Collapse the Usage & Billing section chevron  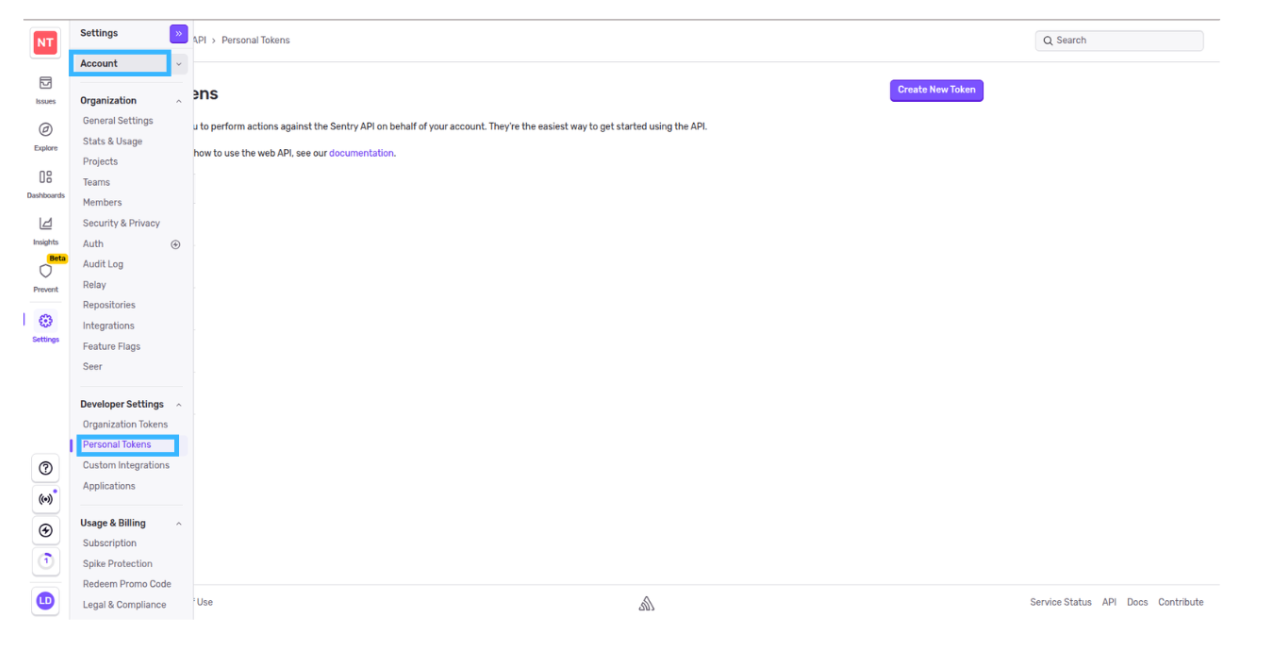click(x=179, y=523)
